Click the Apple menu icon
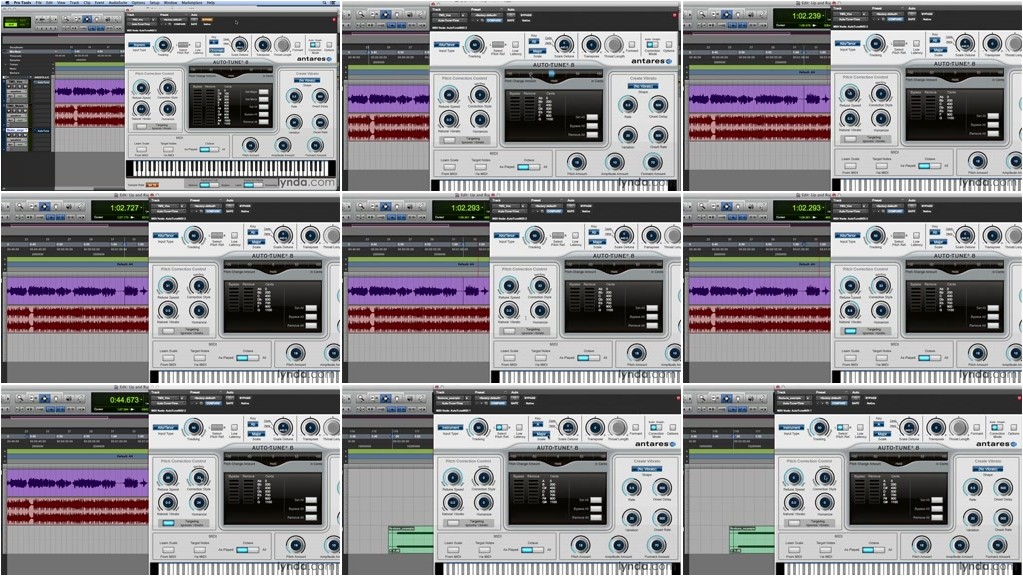The height and width of the screenshot is (576, 1023). [7, 3]
